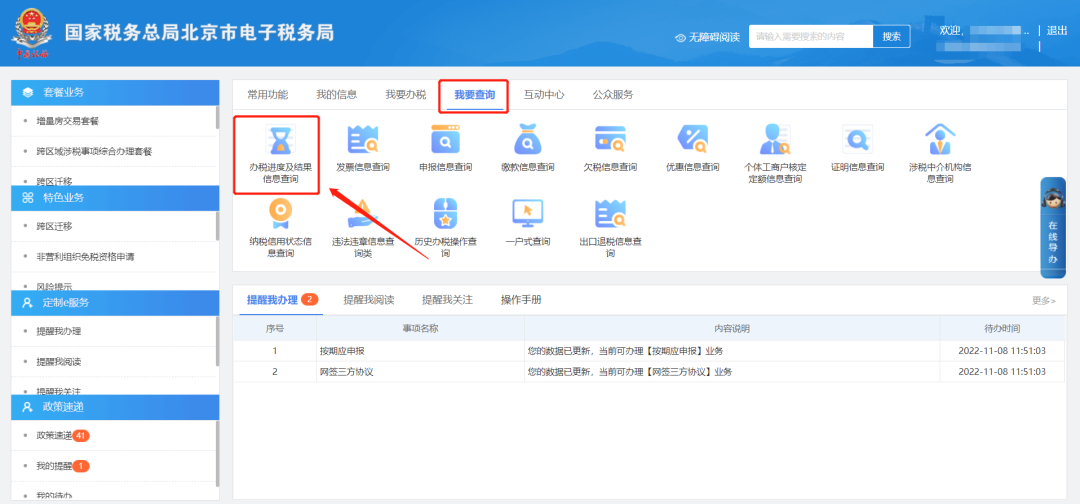This screenshot has width=1080, height=504.
Task: Open 个体工商户核定定额信息查询 icon
Action: pos(775,140)
